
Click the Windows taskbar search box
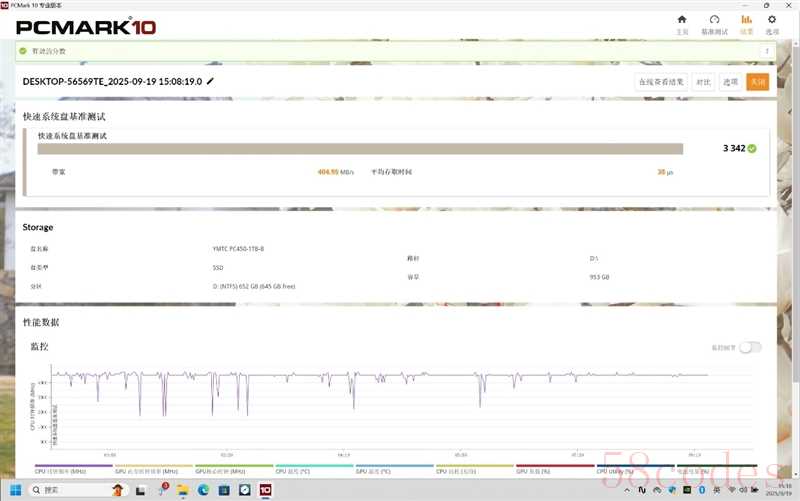(70, 490)
